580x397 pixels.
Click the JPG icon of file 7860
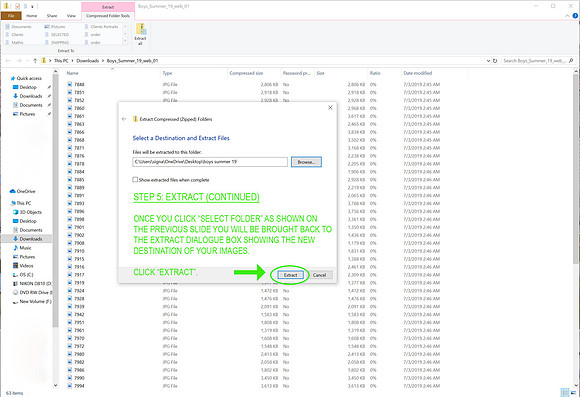point(70,108)
